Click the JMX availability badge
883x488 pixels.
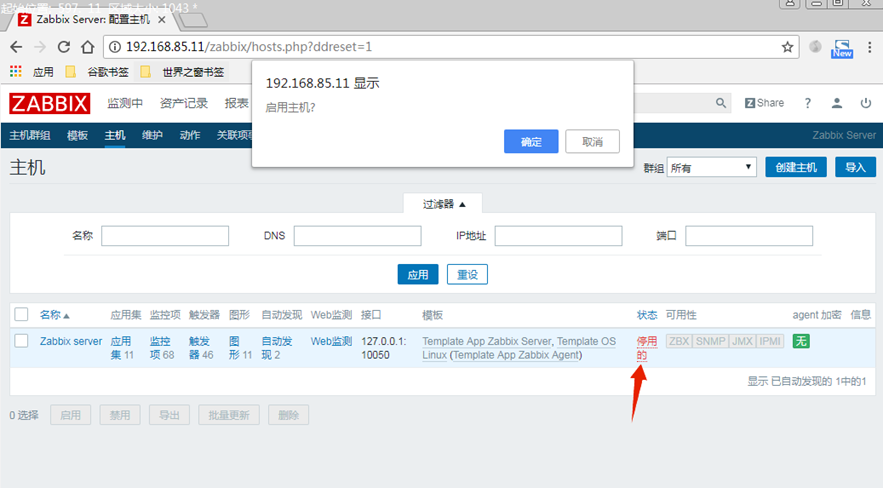click(742, 341)
